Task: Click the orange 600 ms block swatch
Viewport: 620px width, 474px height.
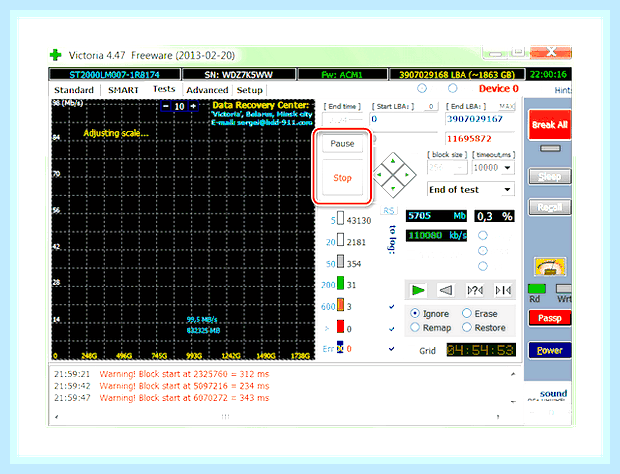Action: [x=340, y=305]
